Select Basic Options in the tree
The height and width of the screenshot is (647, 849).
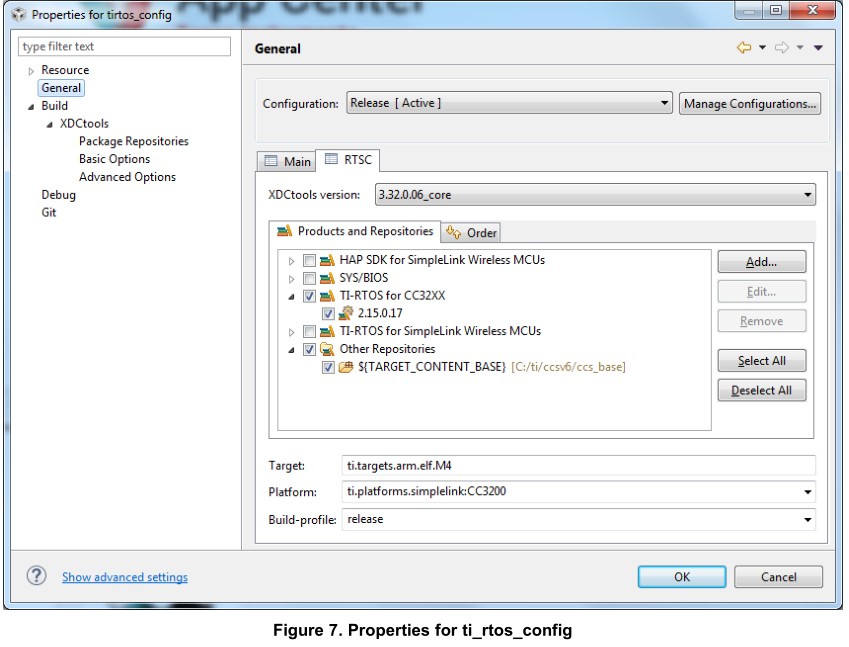point(114,159)
